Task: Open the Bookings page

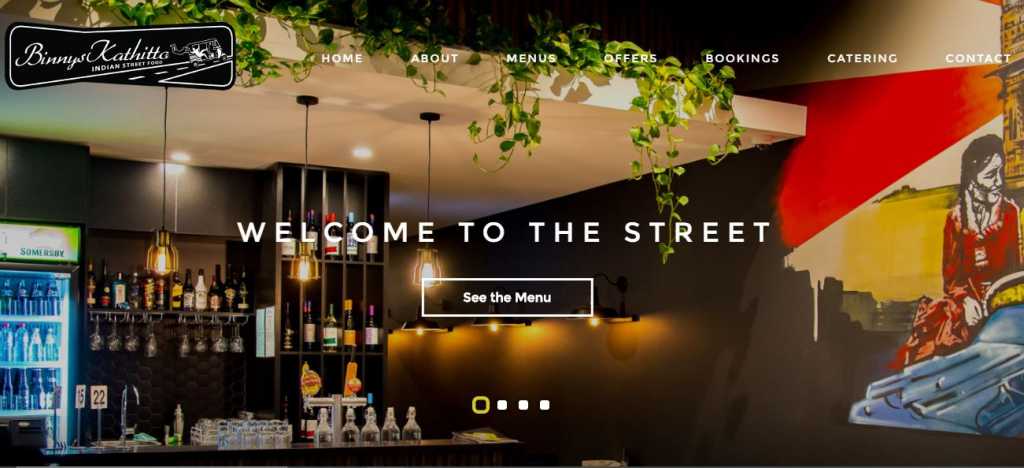Action: click(x=742, y=58)
